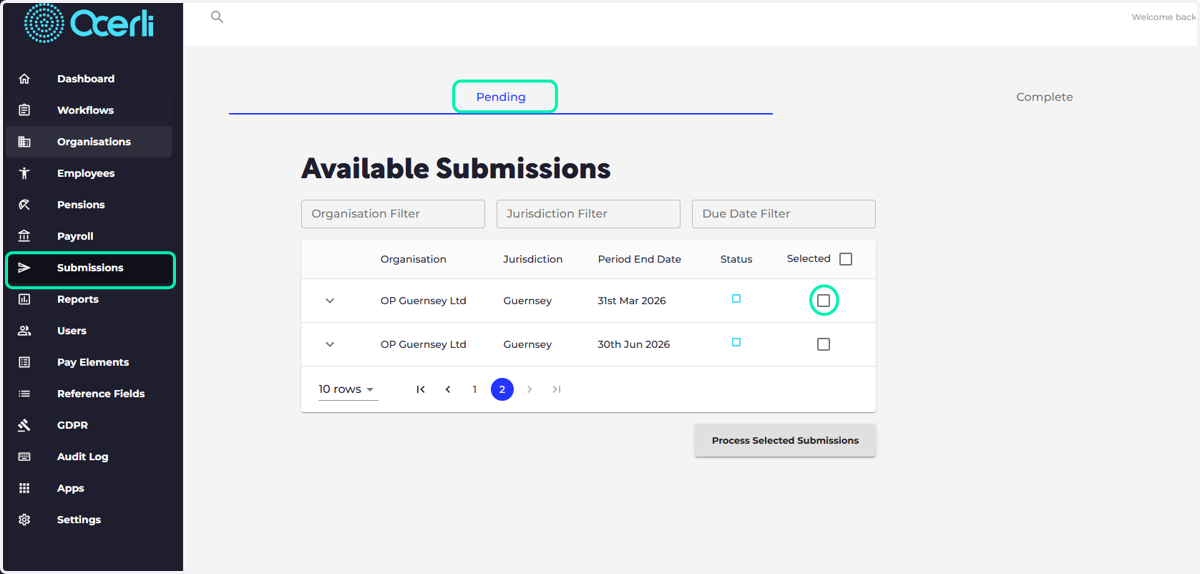The height and width of the screenshot is (574, 1200).
Task: Switch to the Pending tab
Action: (x=501, y=97)
